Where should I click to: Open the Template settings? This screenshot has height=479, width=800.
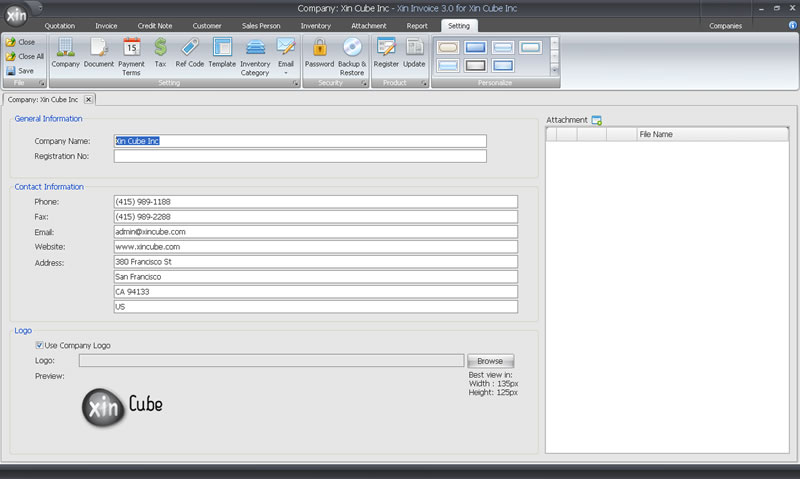(x=222, y=53)
